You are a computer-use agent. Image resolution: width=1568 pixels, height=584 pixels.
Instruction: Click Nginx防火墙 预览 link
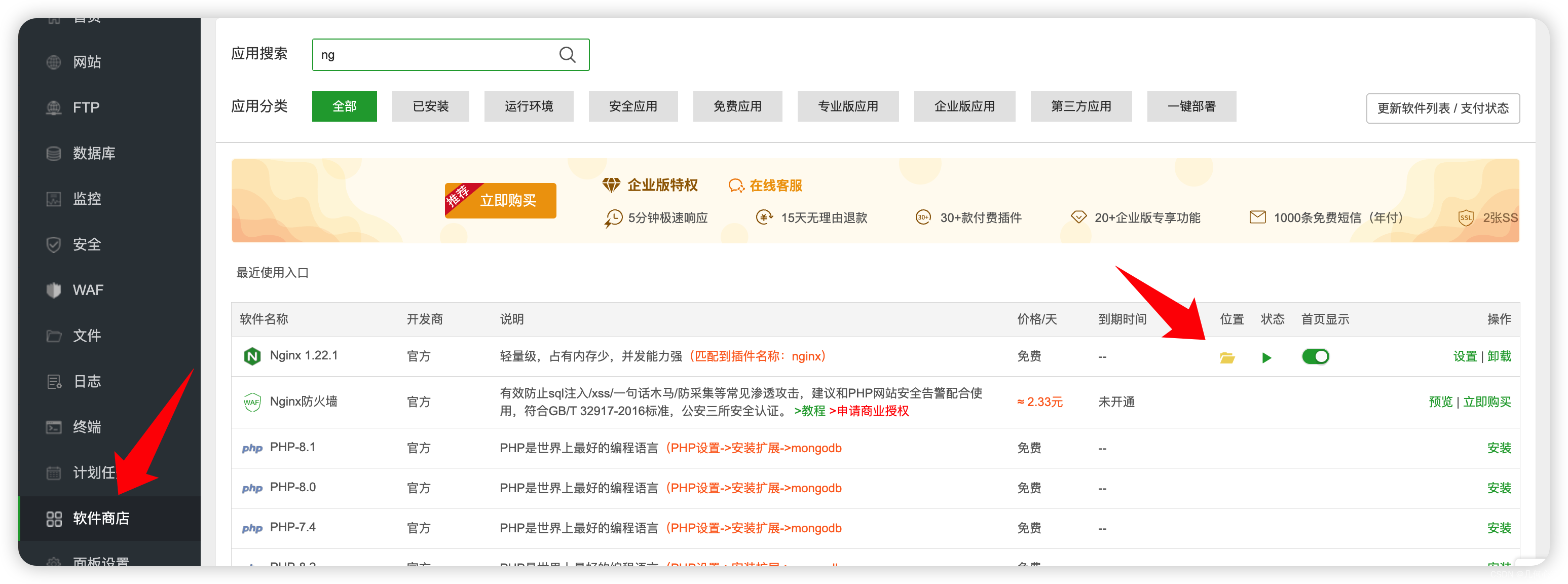[1440, 402]
